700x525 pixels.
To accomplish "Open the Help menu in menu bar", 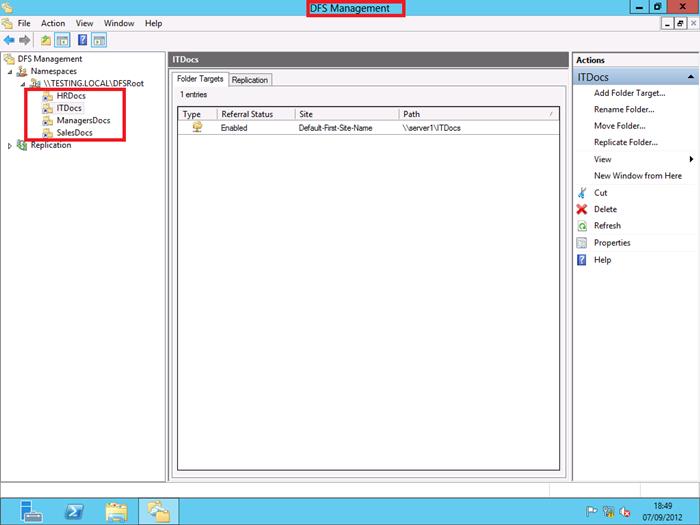I will pos(153,23).
